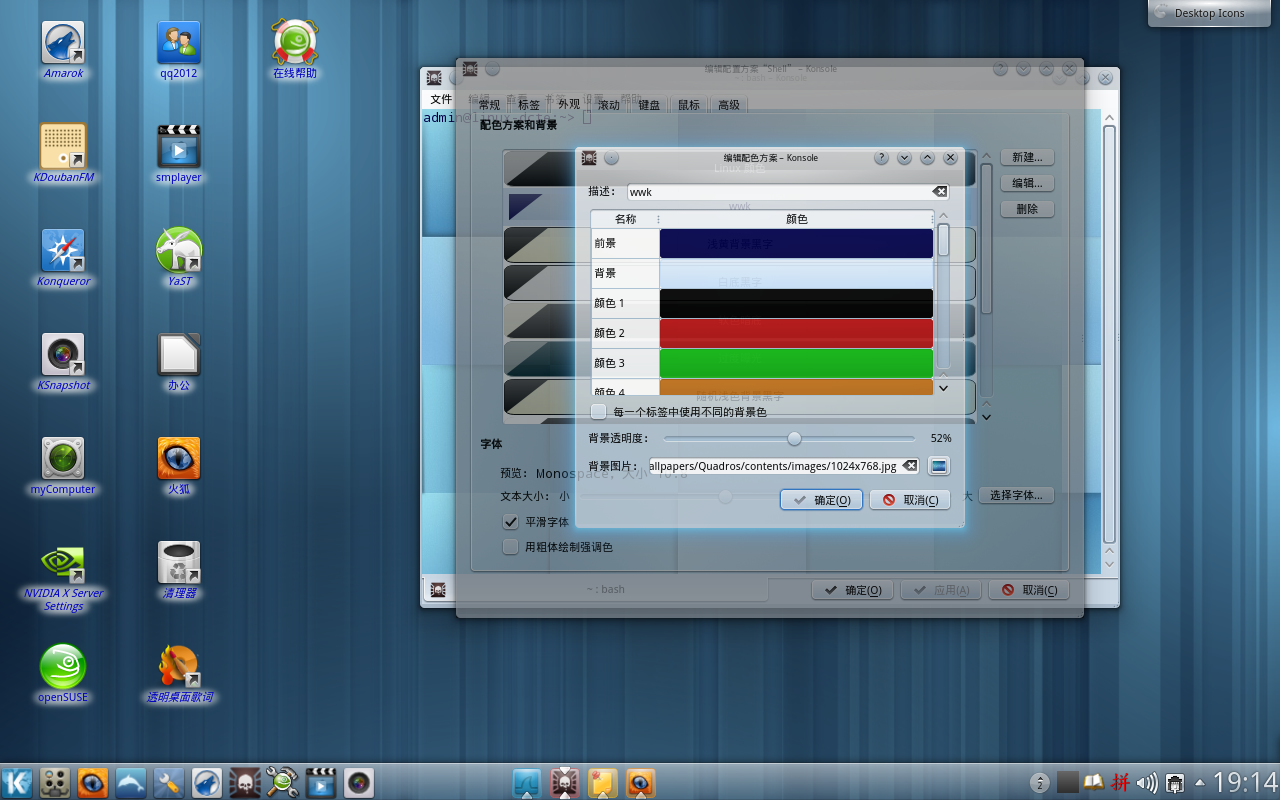
Task: Click the 背景图片 path field
Action: coord(783,466)
